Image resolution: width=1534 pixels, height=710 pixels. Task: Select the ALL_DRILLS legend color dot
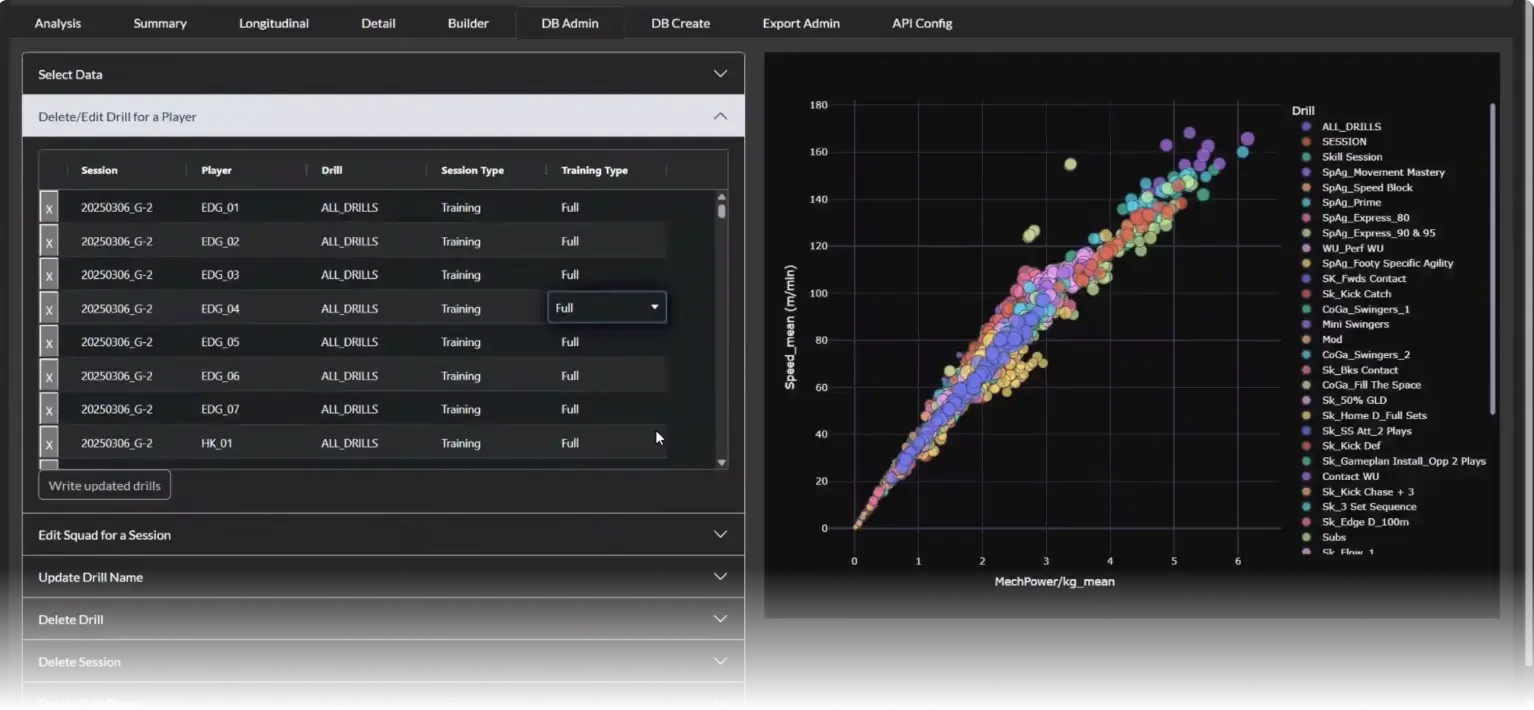pyautogui.click(x=1304, y=126)
